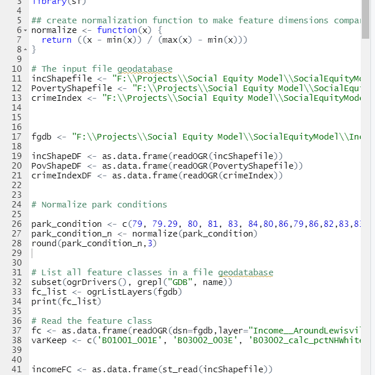Click the variable name 'incShapefile' on line 11
Viewport: 375px width, 375px height.
(62, 79)
